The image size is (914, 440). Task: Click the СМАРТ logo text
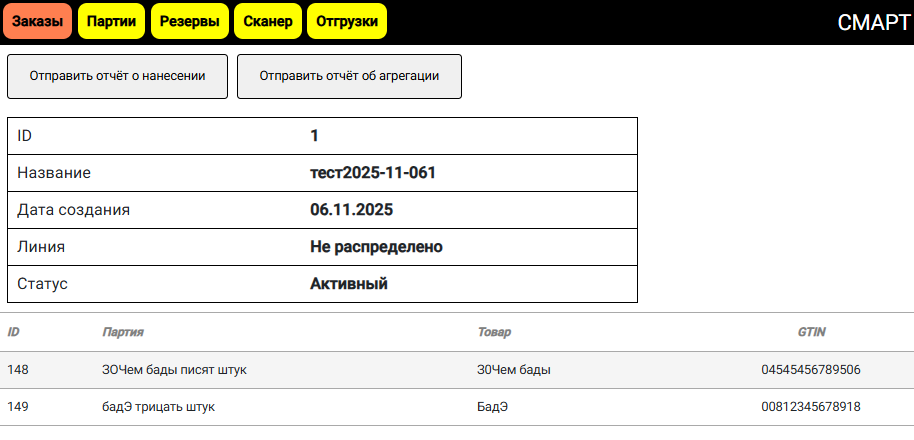click(873, 23)
